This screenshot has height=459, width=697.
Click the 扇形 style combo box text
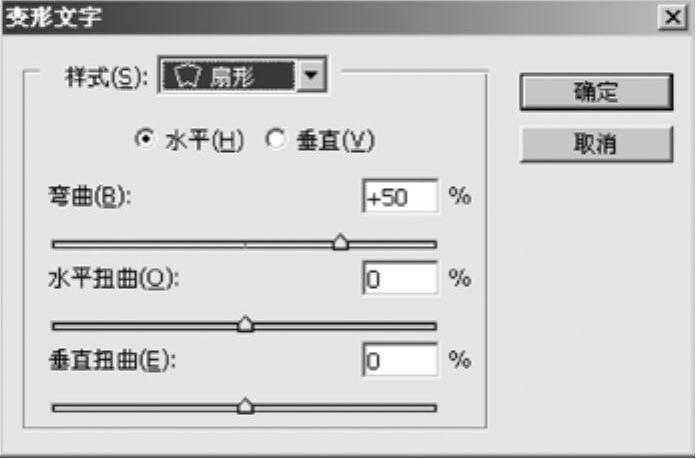tap(232, 78)
